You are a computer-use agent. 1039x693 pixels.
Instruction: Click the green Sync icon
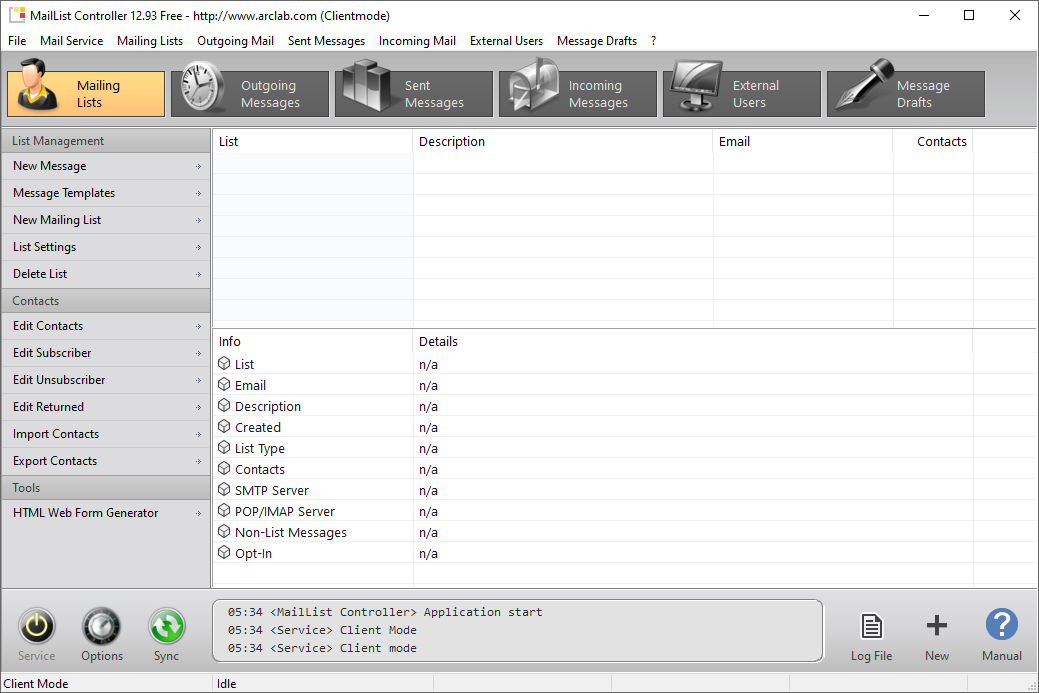[x=166, y=626]
